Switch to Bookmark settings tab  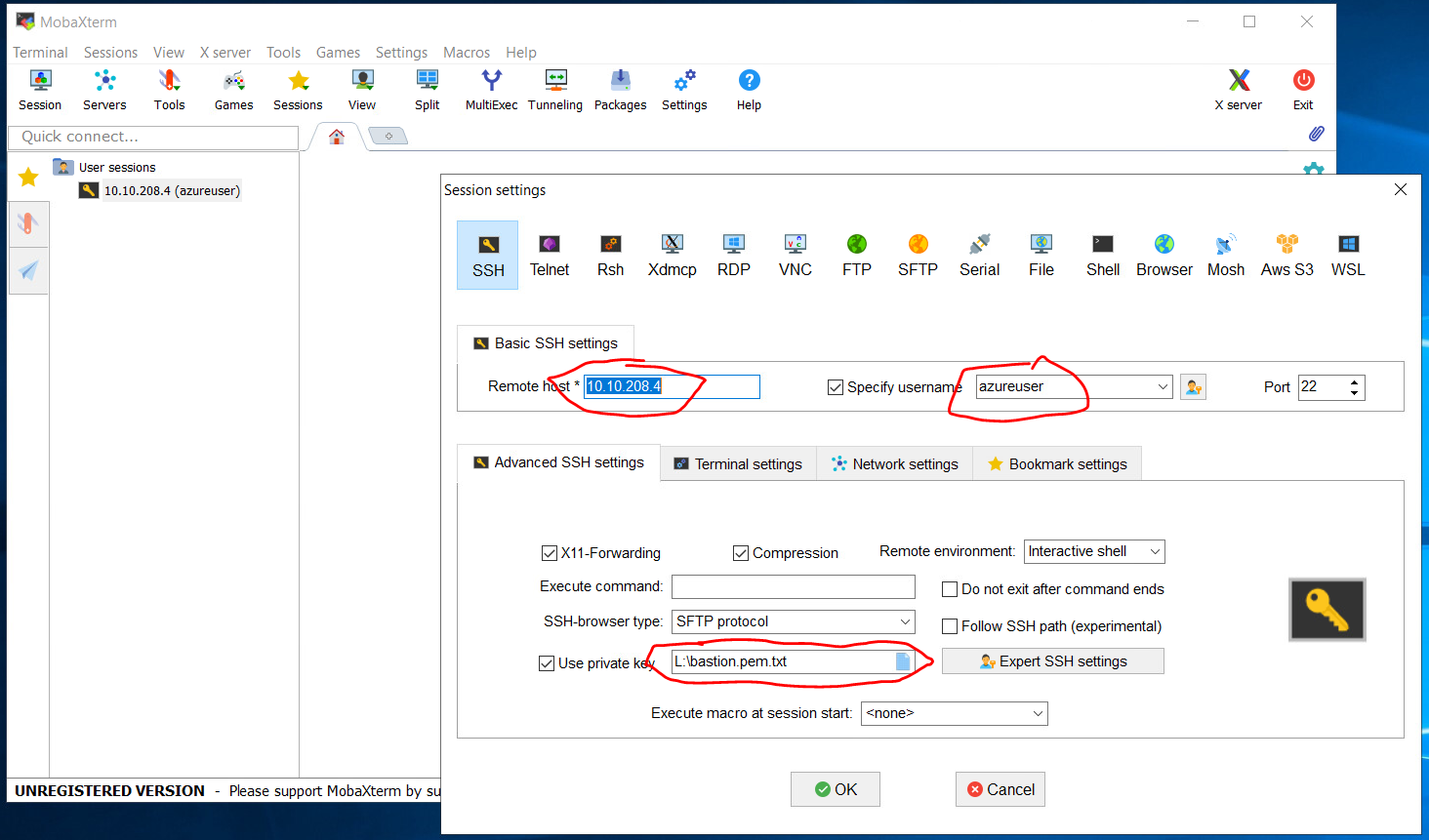pyautogui.click(x=1057, y=464)
